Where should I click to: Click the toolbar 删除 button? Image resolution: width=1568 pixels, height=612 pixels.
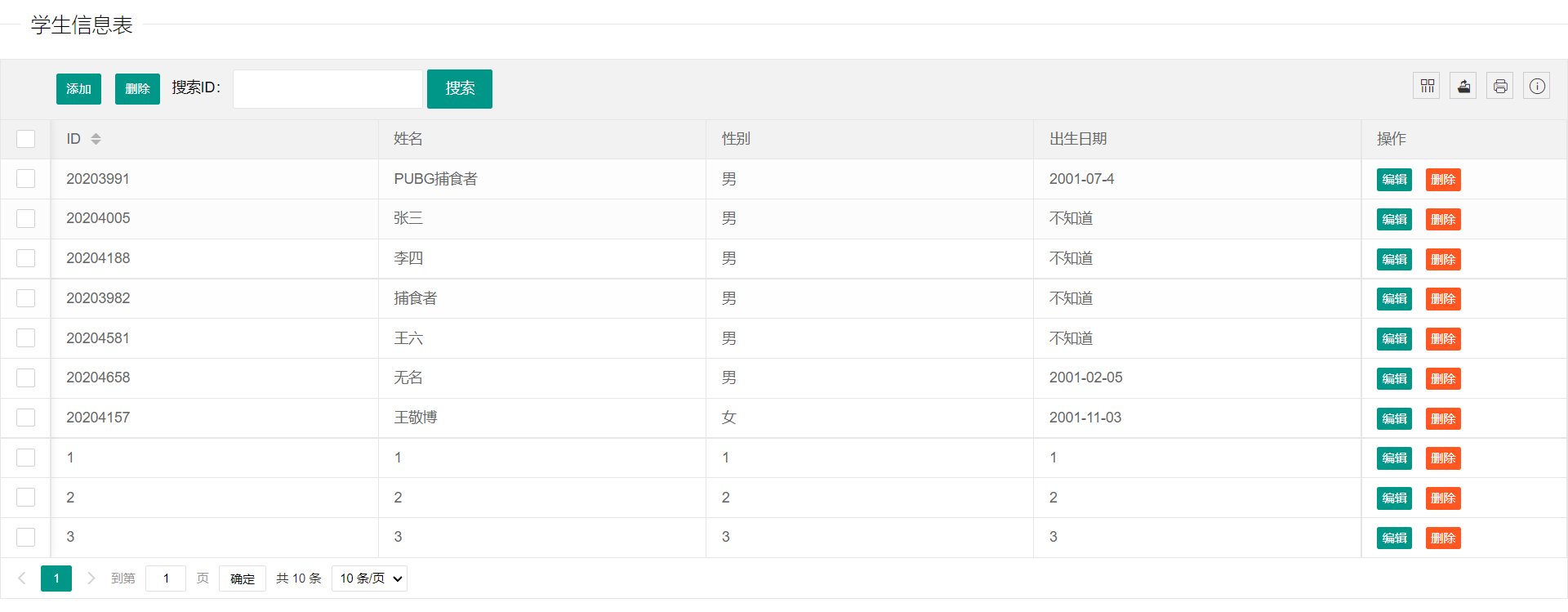click(137, 89)
